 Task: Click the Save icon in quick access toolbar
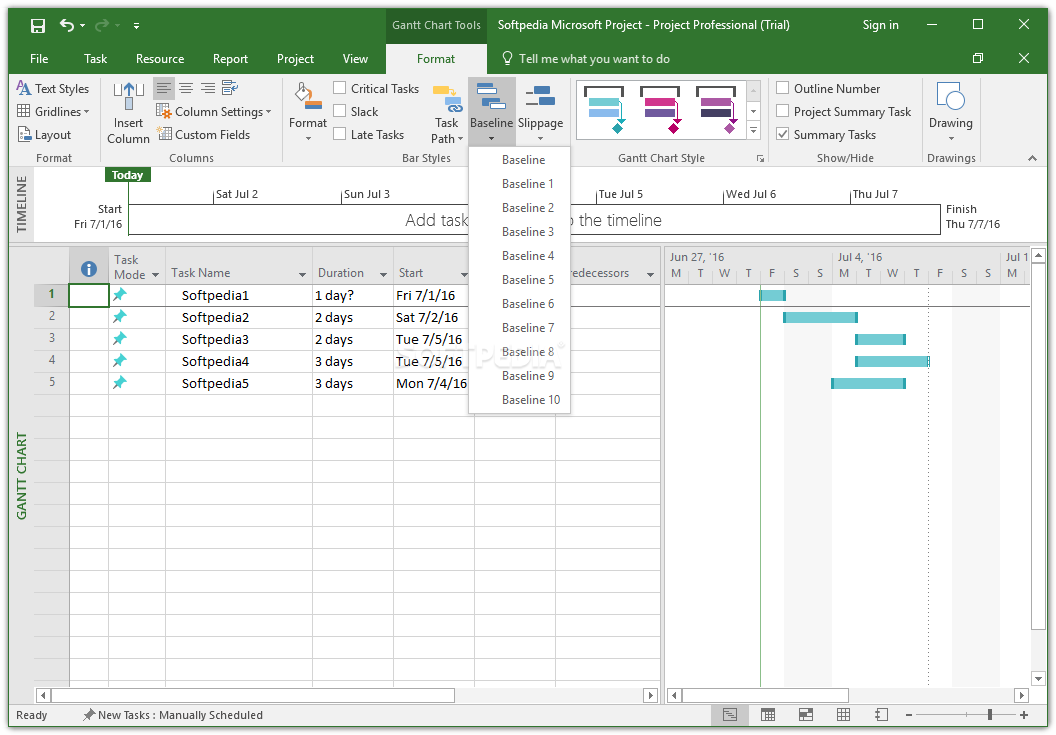[38, 26]
